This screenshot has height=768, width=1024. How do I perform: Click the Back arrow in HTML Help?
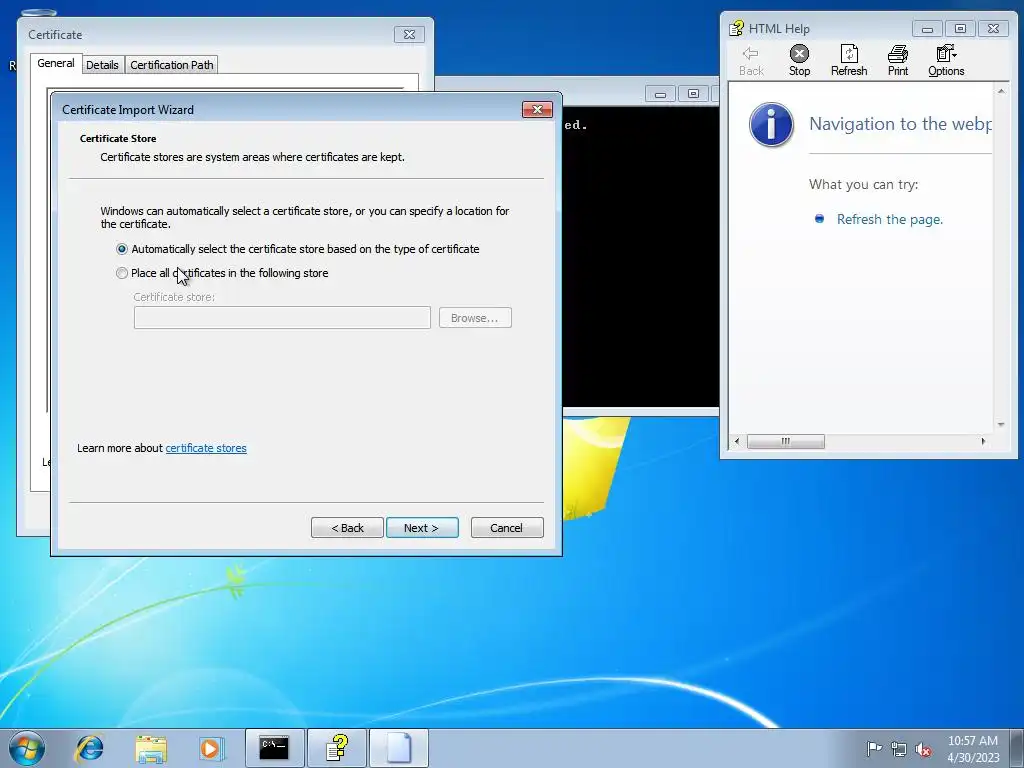(x=750, y=60)
